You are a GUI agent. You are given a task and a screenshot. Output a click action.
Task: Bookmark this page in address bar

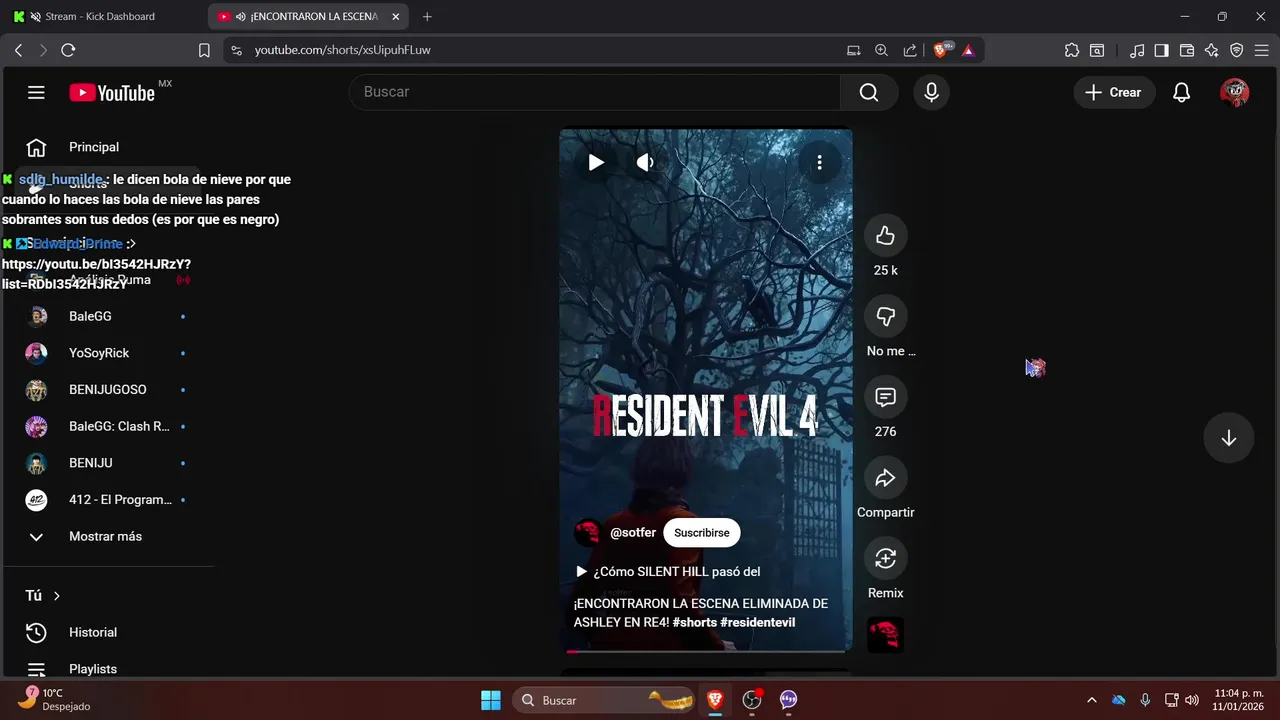click(x=204, y=50)
